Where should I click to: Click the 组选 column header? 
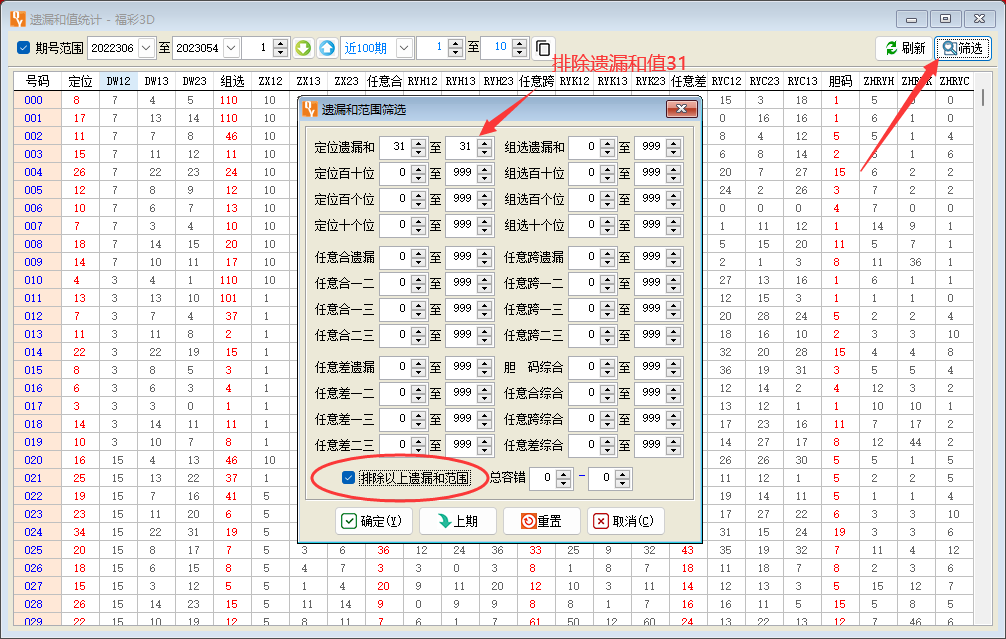coord(232,81)
